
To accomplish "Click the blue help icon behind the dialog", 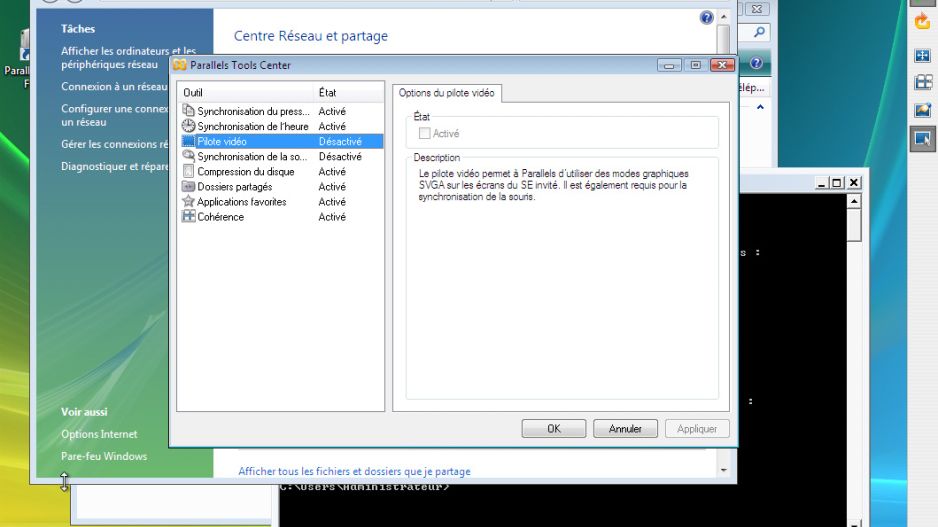I will (x=756, y=63).
